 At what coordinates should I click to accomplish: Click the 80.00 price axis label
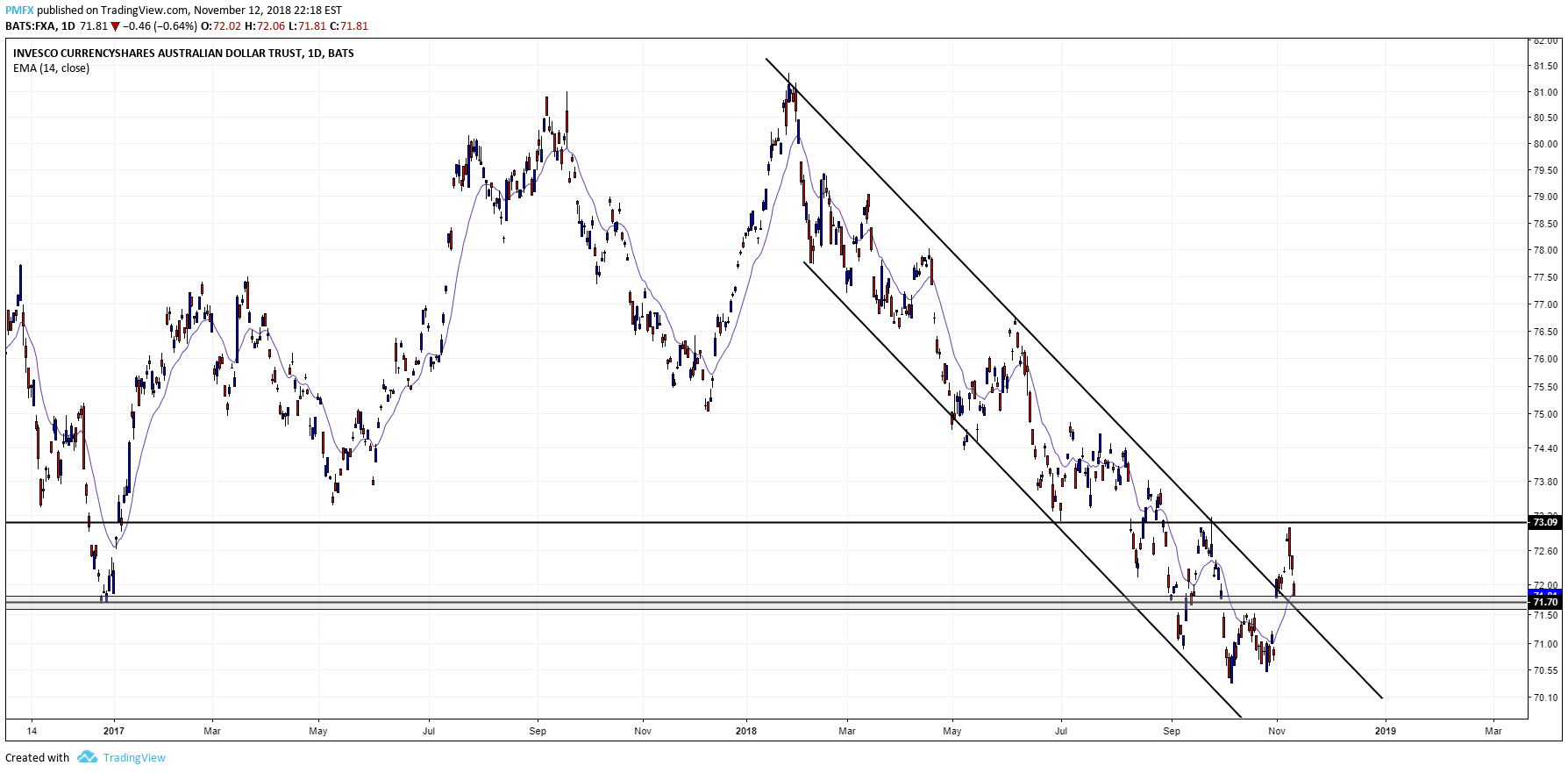pyautogui.click(x=1546, y=145)
